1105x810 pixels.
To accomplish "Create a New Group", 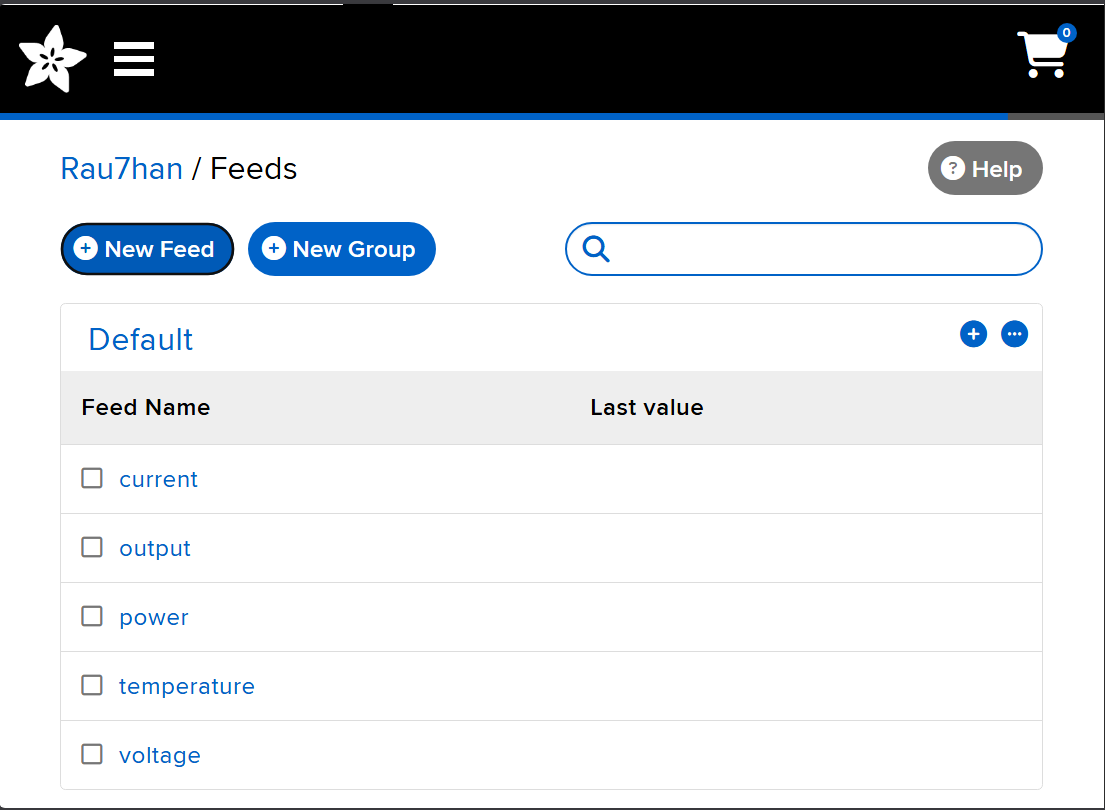I will click(x=342, y=249).
